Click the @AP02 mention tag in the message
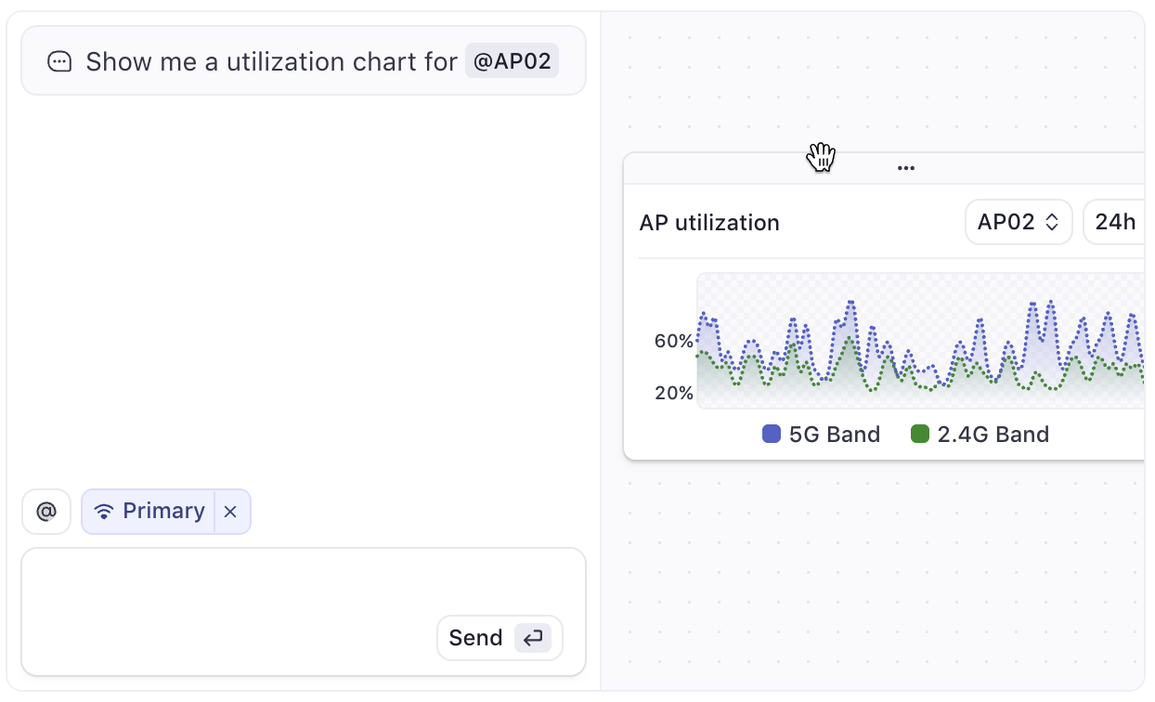 pyautogui.click(x=512, y=61)
